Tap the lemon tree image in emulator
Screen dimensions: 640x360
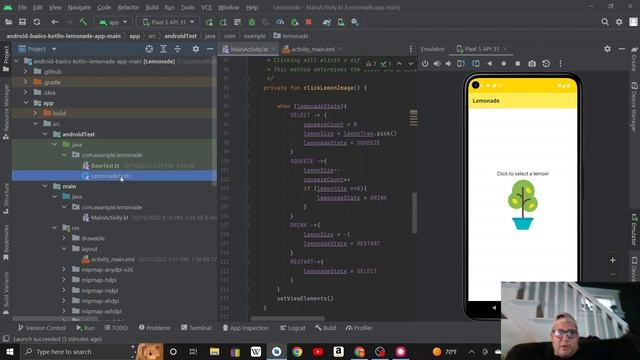[x=522, y=205]
